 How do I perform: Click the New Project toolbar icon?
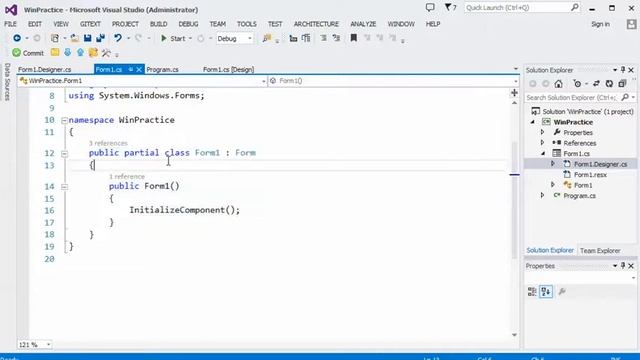55,38
